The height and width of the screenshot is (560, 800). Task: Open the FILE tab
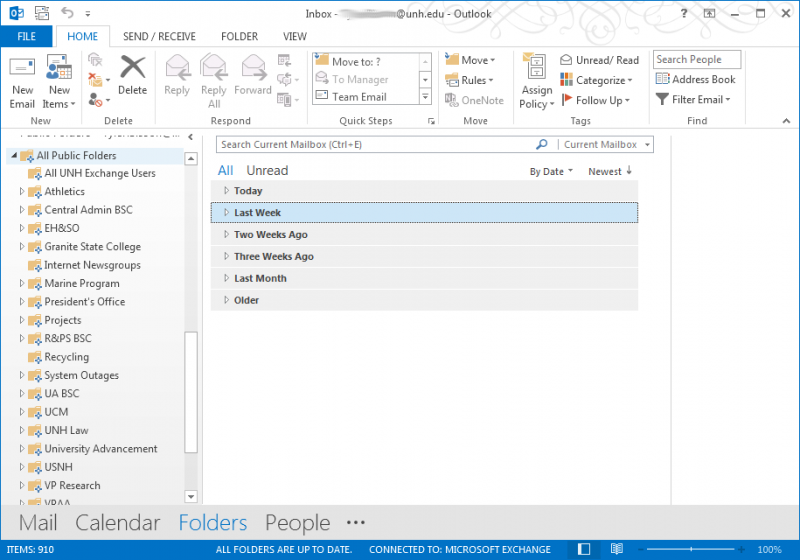click(x=27, y=36)
